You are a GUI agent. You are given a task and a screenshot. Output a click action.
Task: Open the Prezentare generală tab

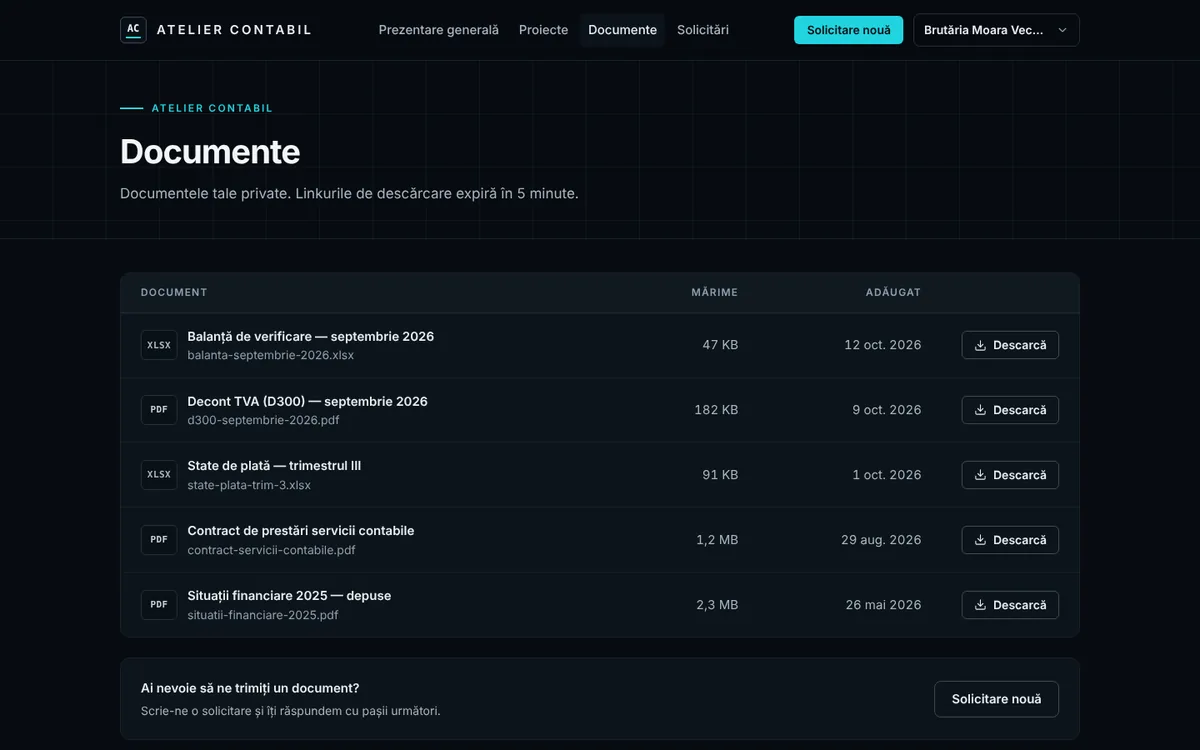click(439, 30)
